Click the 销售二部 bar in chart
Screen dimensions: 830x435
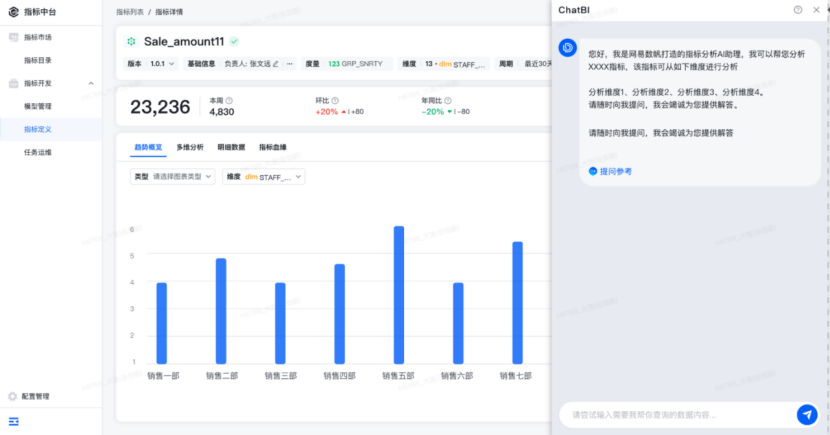pyautogui.click(x=221, y=311)
